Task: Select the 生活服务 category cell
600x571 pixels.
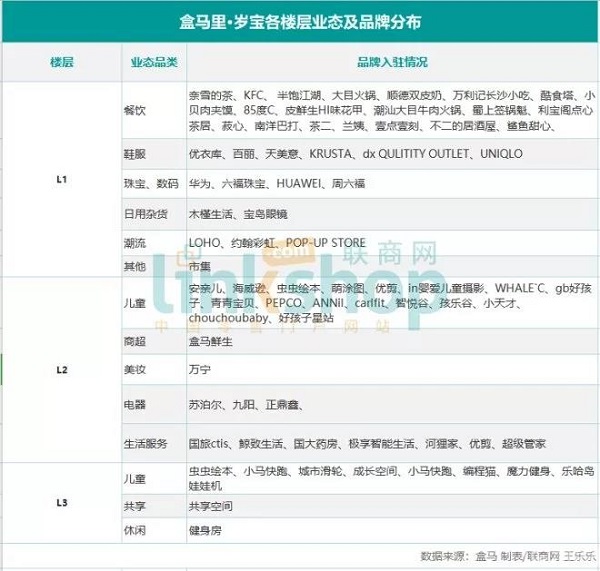Action: 154,444
